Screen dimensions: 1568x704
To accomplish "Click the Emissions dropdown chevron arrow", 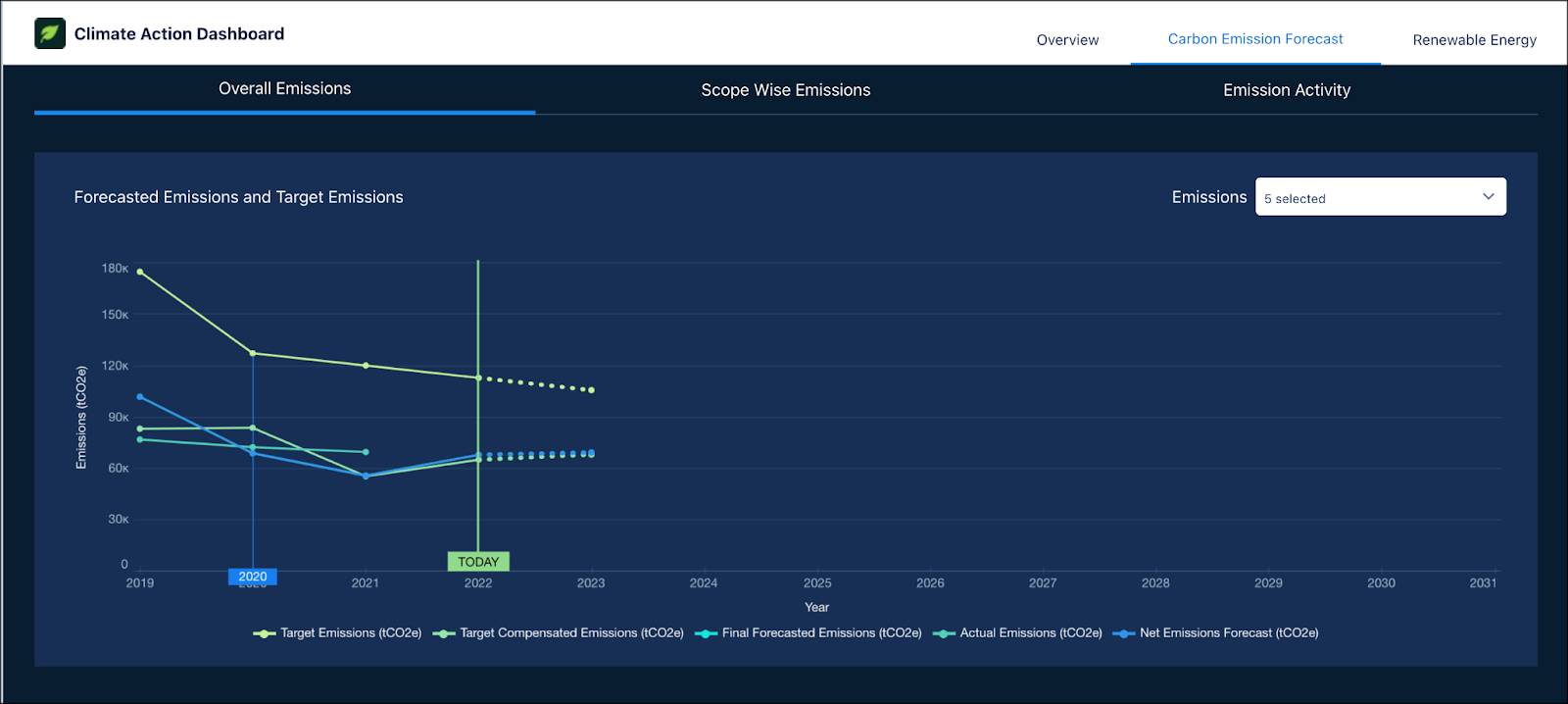I will click(1488, 197).
